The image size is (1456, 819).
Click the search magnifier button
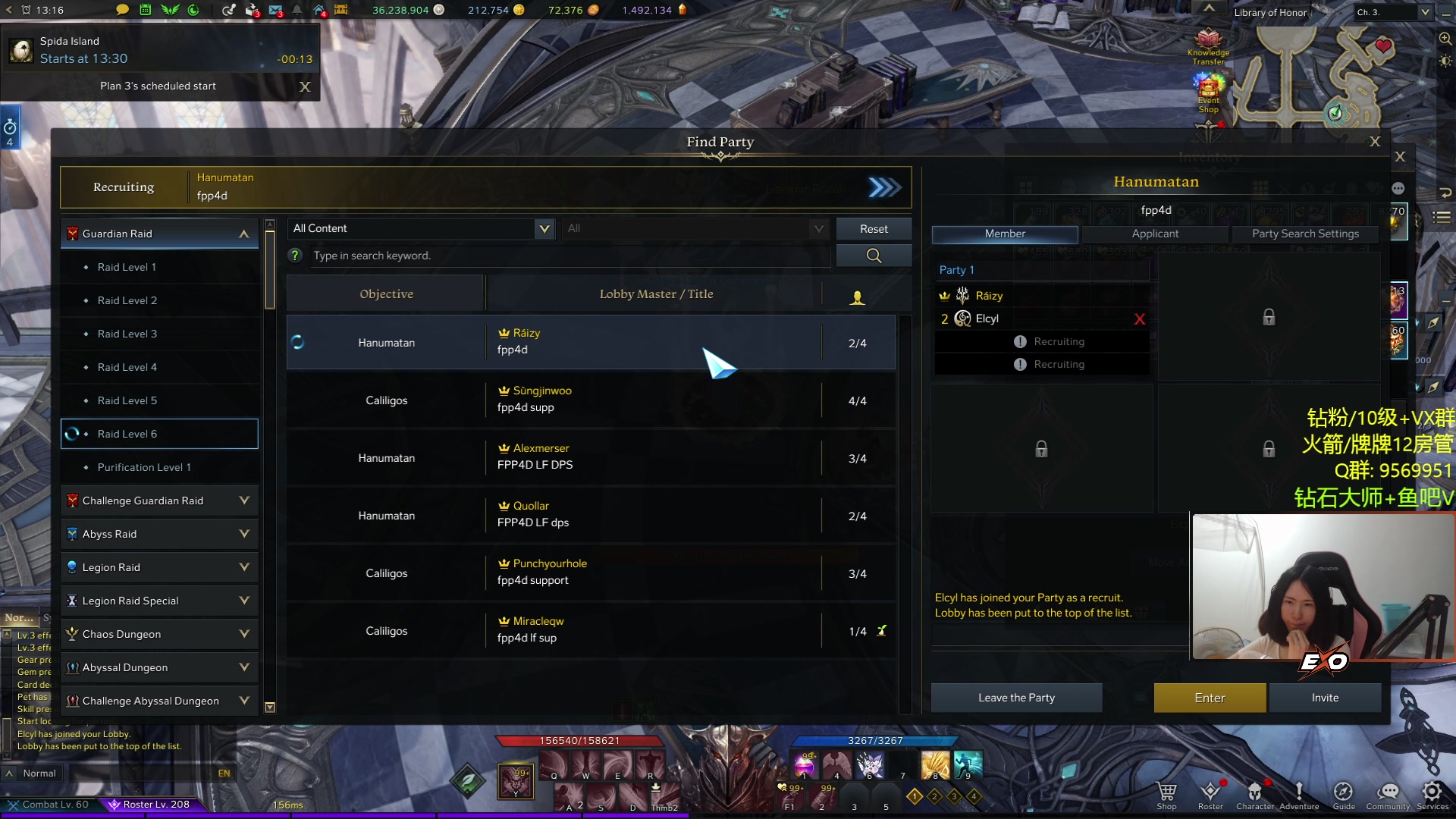tap(874, 256)
